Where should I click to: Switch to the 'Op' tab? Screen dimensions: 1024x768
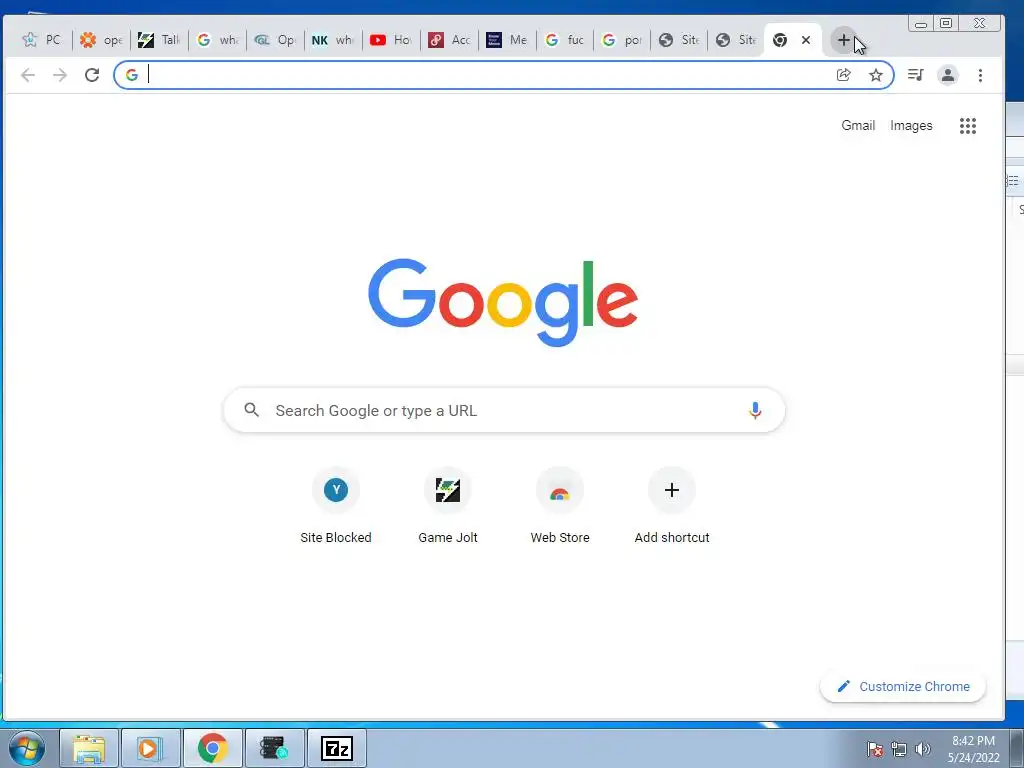pyautogui.click(x=275, y=40)
